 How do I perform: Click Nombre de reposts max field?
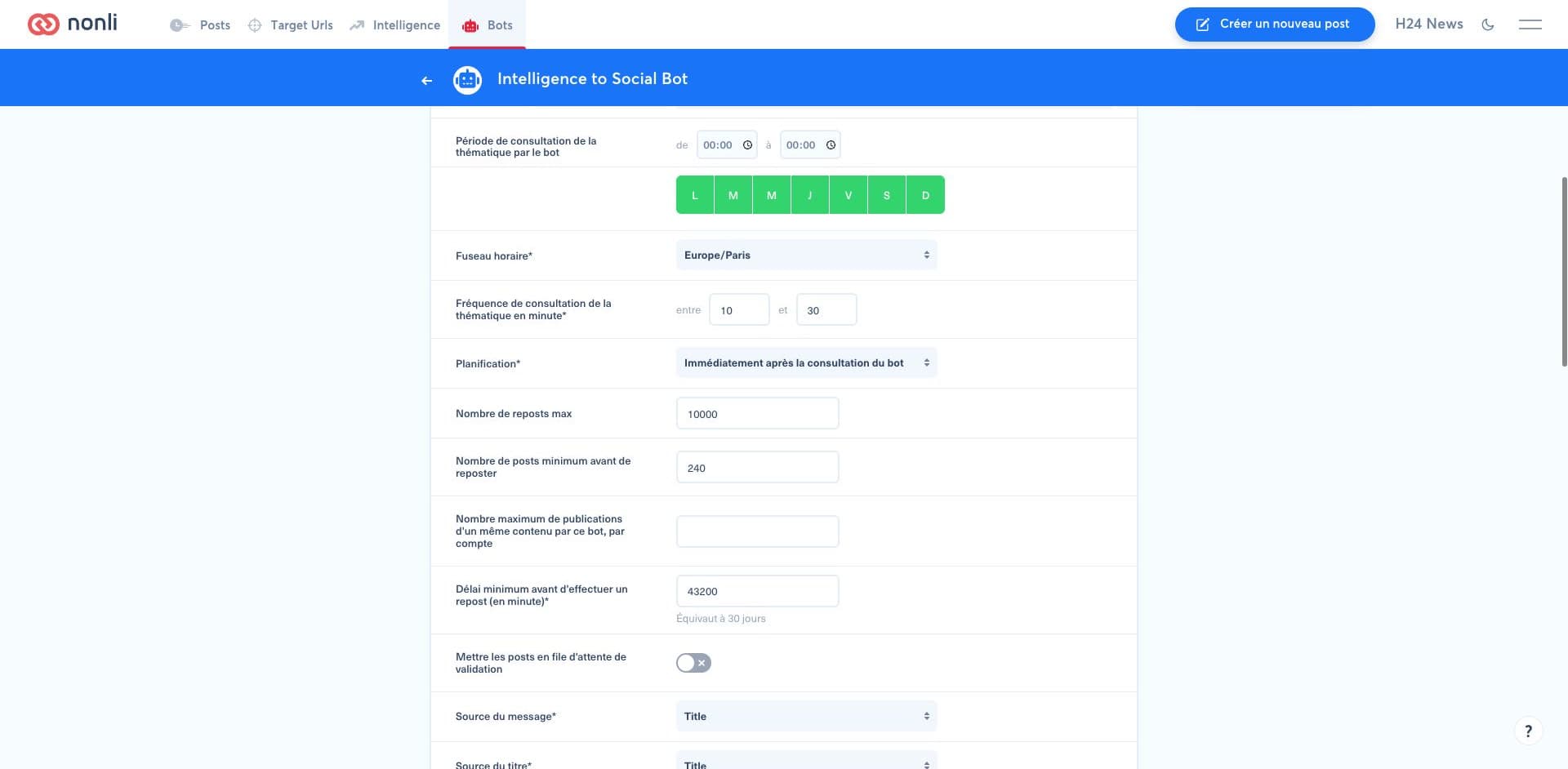(x=757, y=413)
